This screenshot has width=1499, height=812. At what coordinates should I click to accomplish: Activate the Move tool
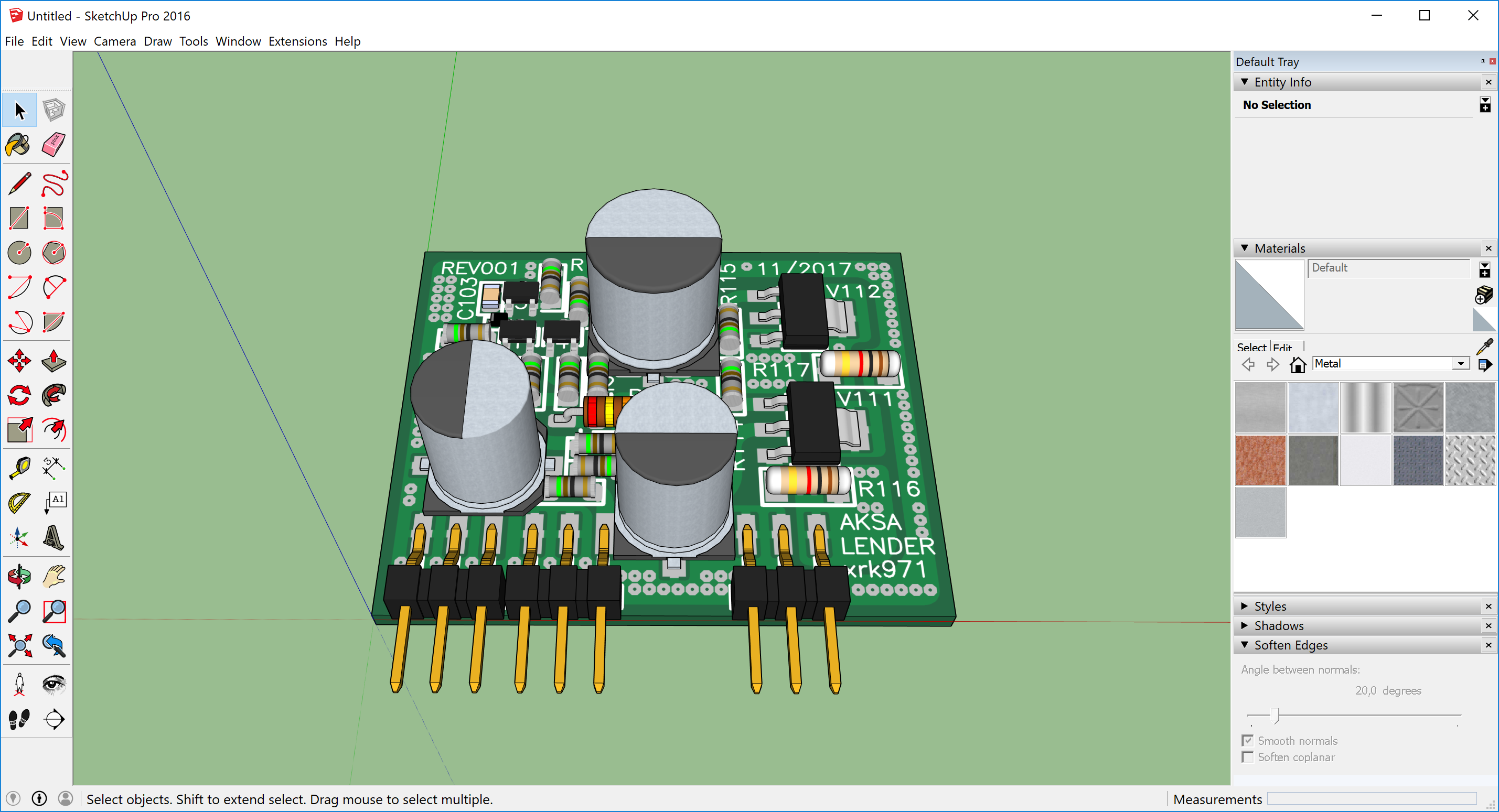[19, 361]
